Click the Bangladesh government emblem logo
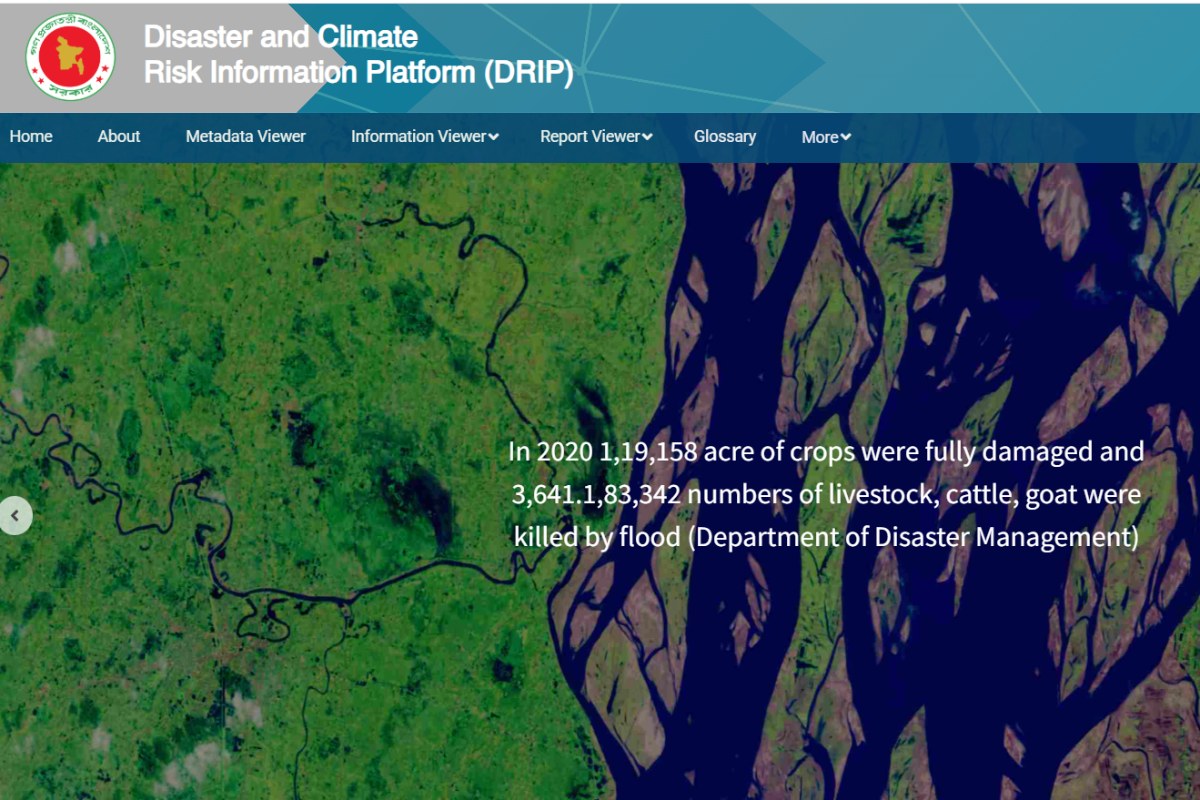 (x=70, y=56)
